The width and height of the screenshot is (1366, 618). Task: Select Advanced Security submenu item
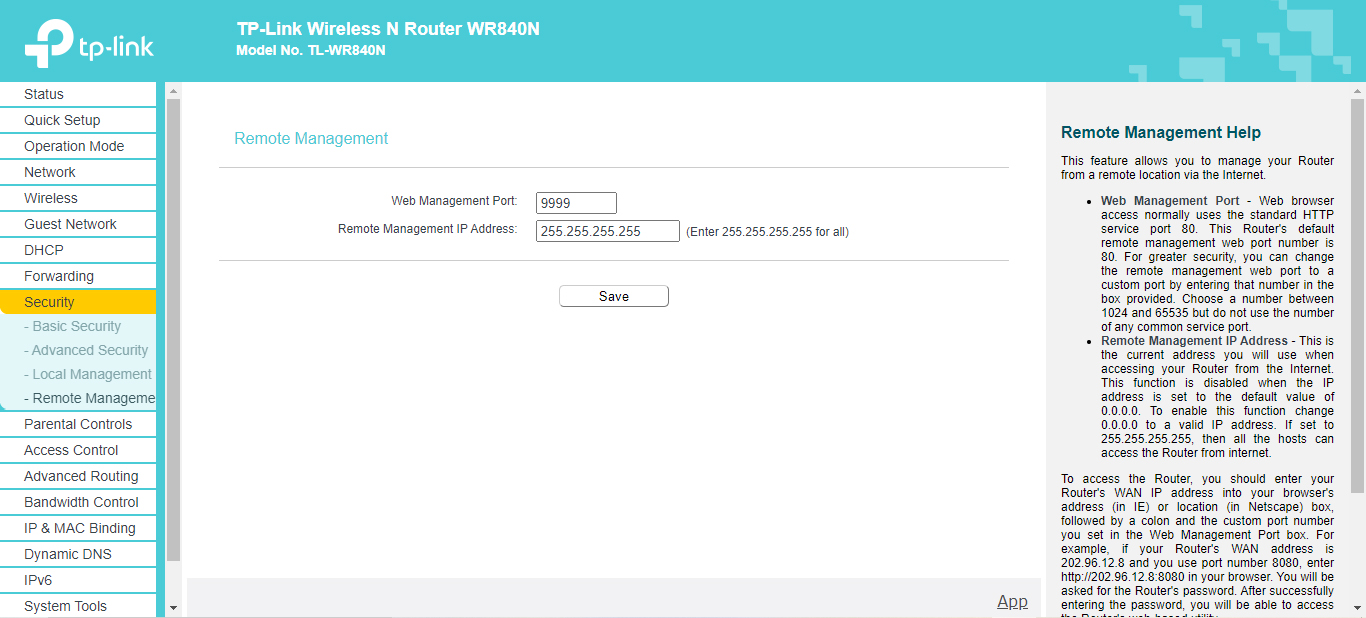(x=89, y=350)
